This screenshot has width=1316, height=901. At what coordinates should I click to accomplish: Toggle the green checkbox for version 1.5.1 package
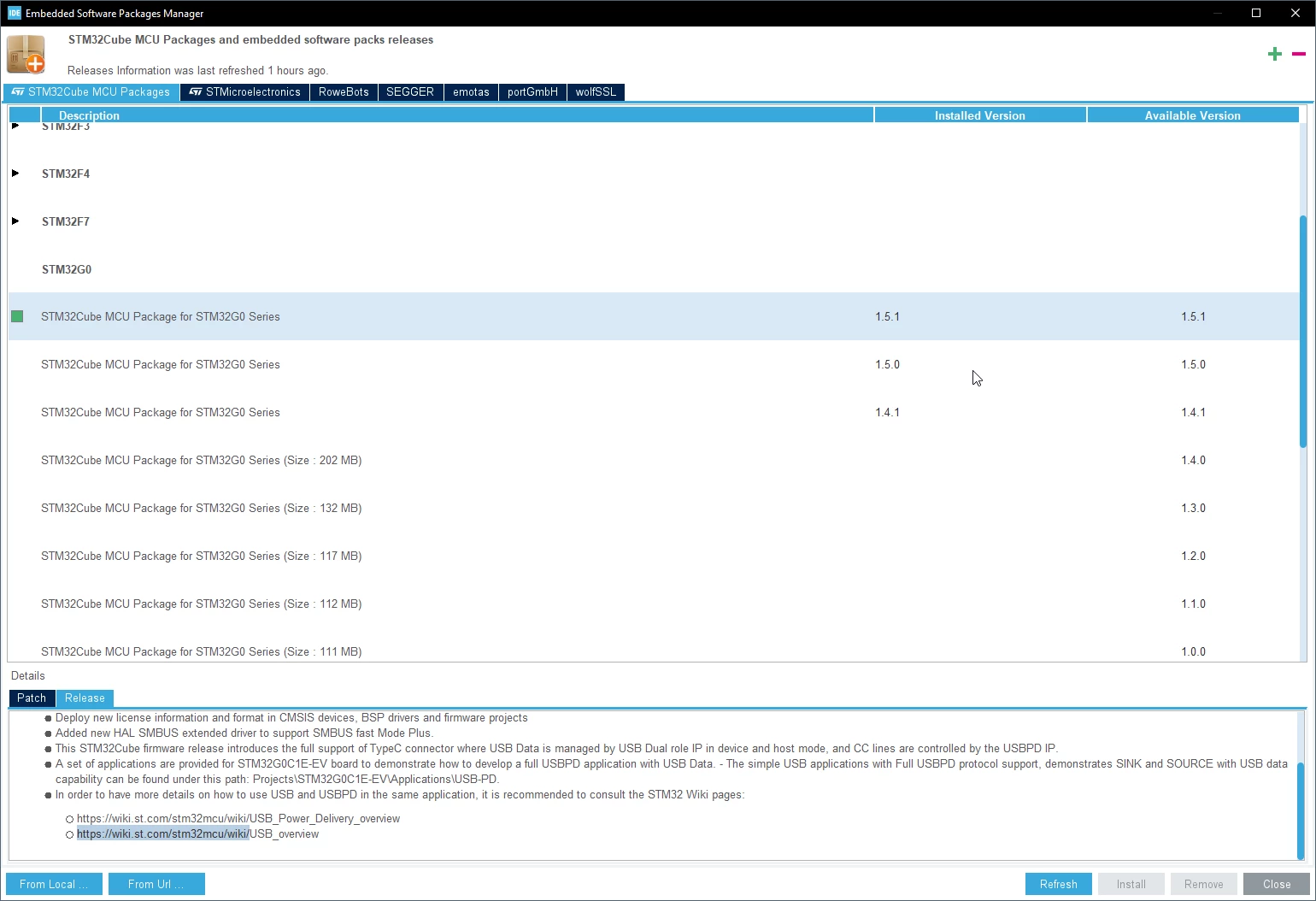tap(17, 316)
